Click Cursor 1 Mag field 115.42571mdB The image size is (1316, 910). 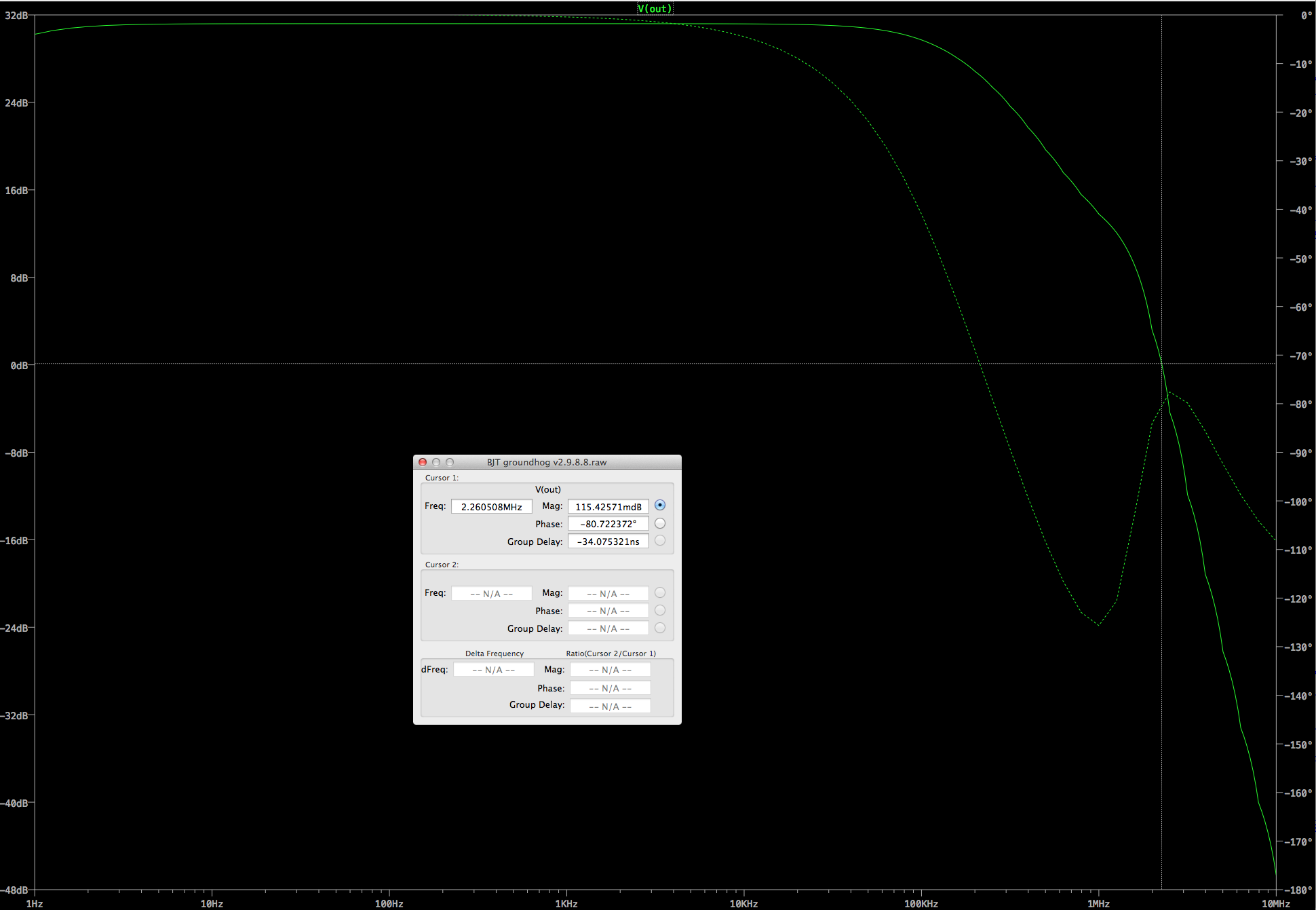(x=608, y=506)
